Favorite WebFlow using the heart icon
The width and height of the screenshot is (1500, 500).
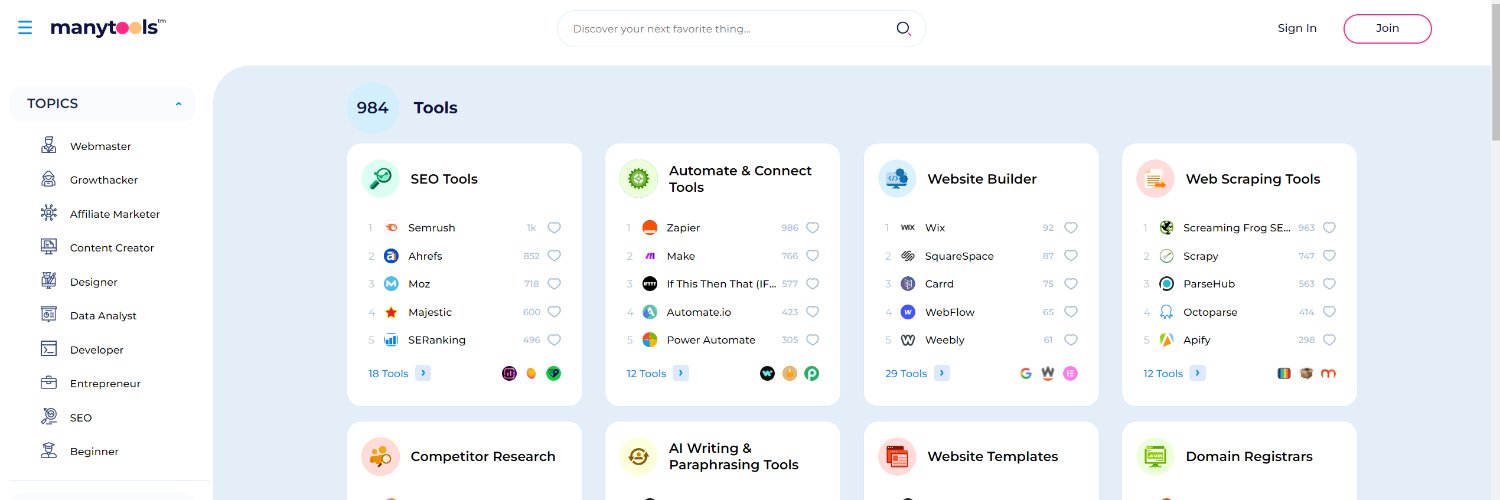pos(1071,312)
